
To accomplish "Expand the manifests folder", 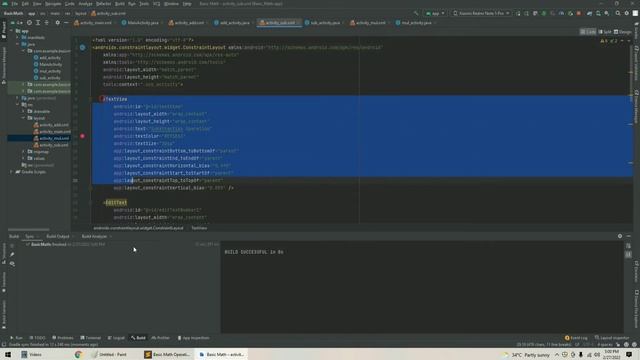I will pos(18,38).
